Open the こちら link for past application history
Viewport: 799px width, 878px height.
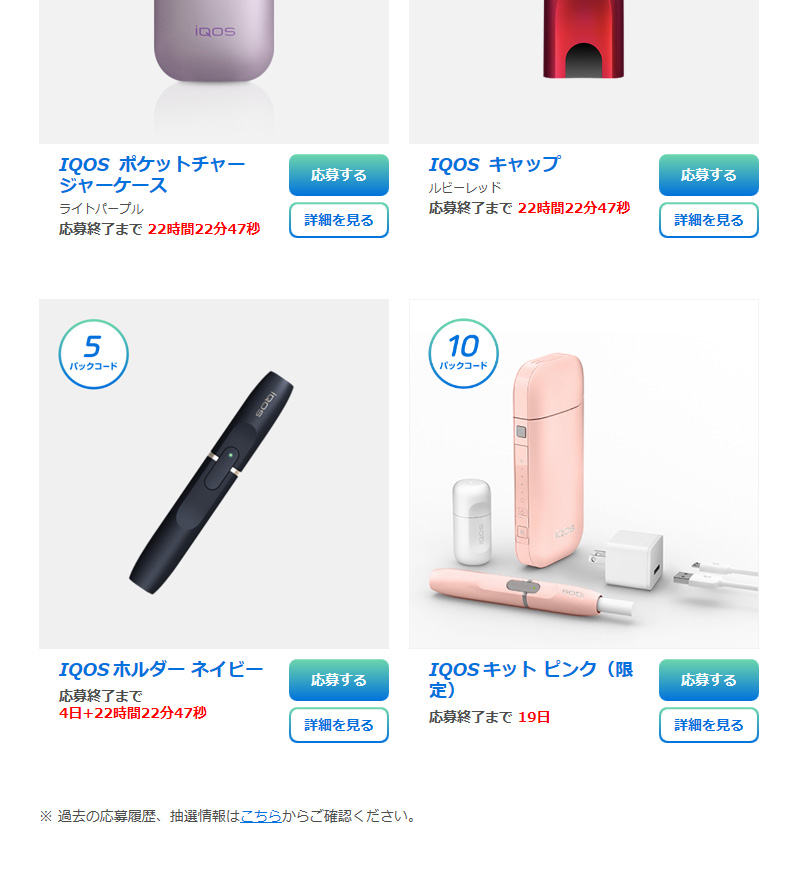pos(261,816)
